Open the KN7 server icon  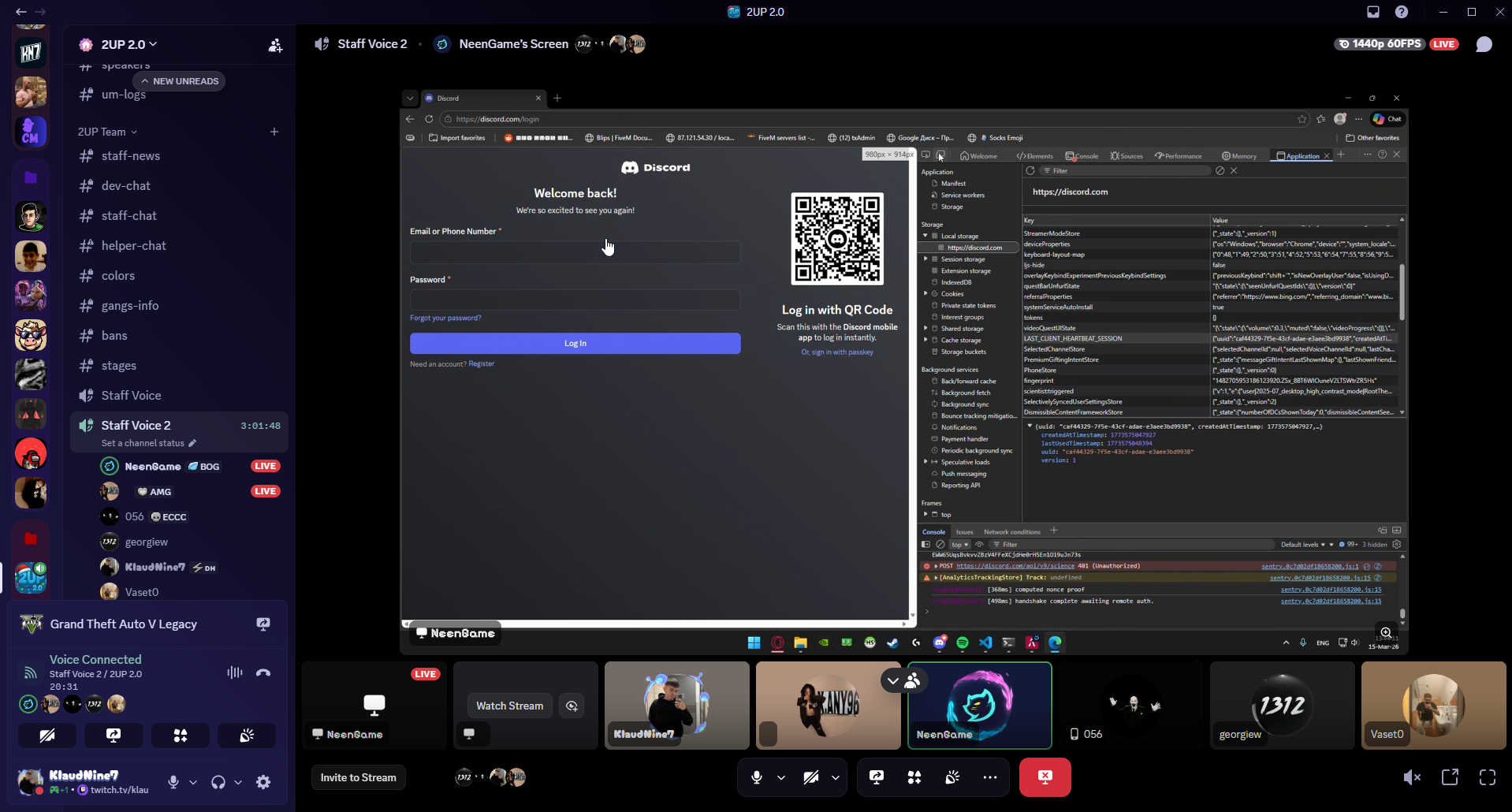(31, 53)
